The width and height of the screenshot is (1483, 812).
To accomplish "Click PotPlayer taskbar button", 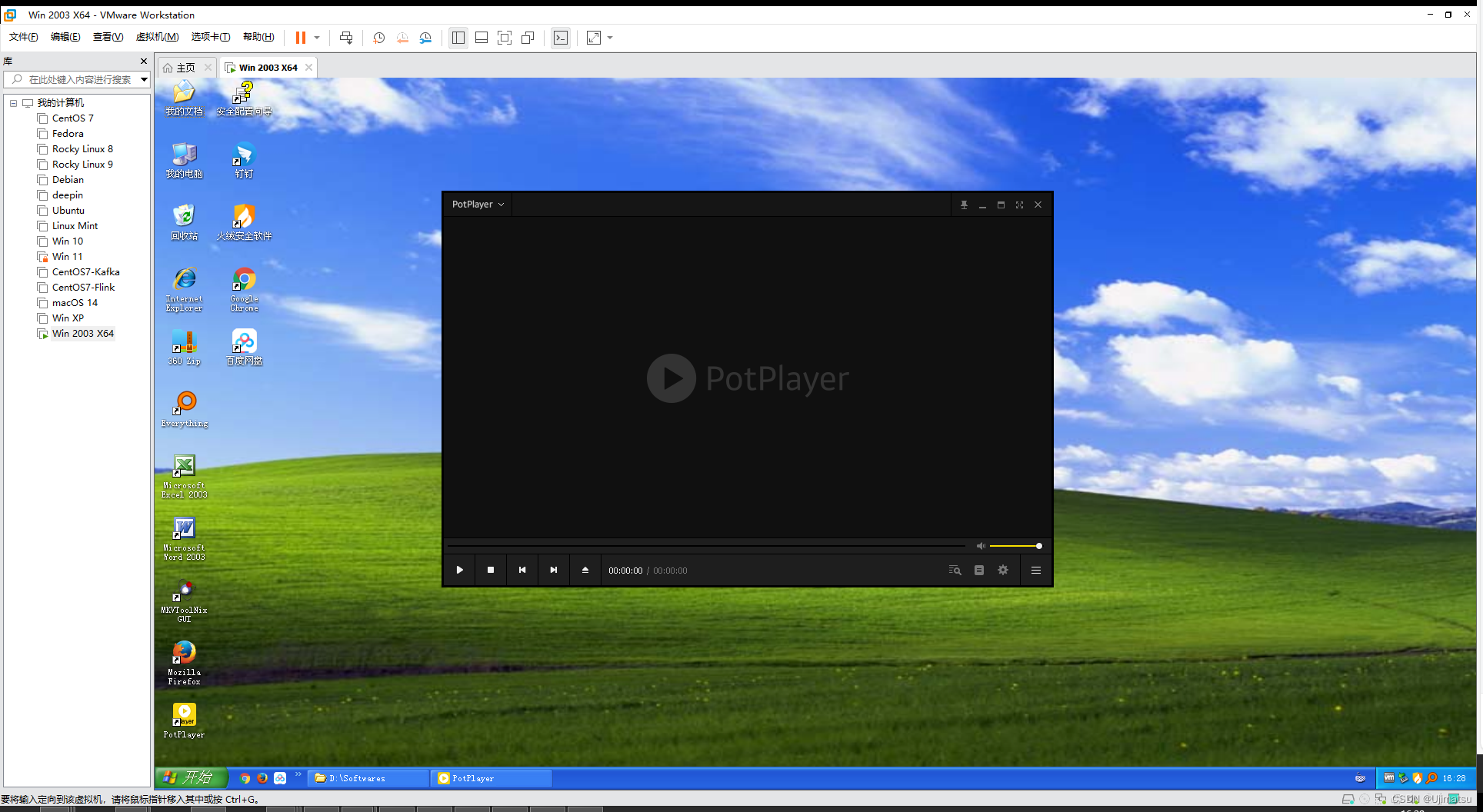I will pos(492,778).
